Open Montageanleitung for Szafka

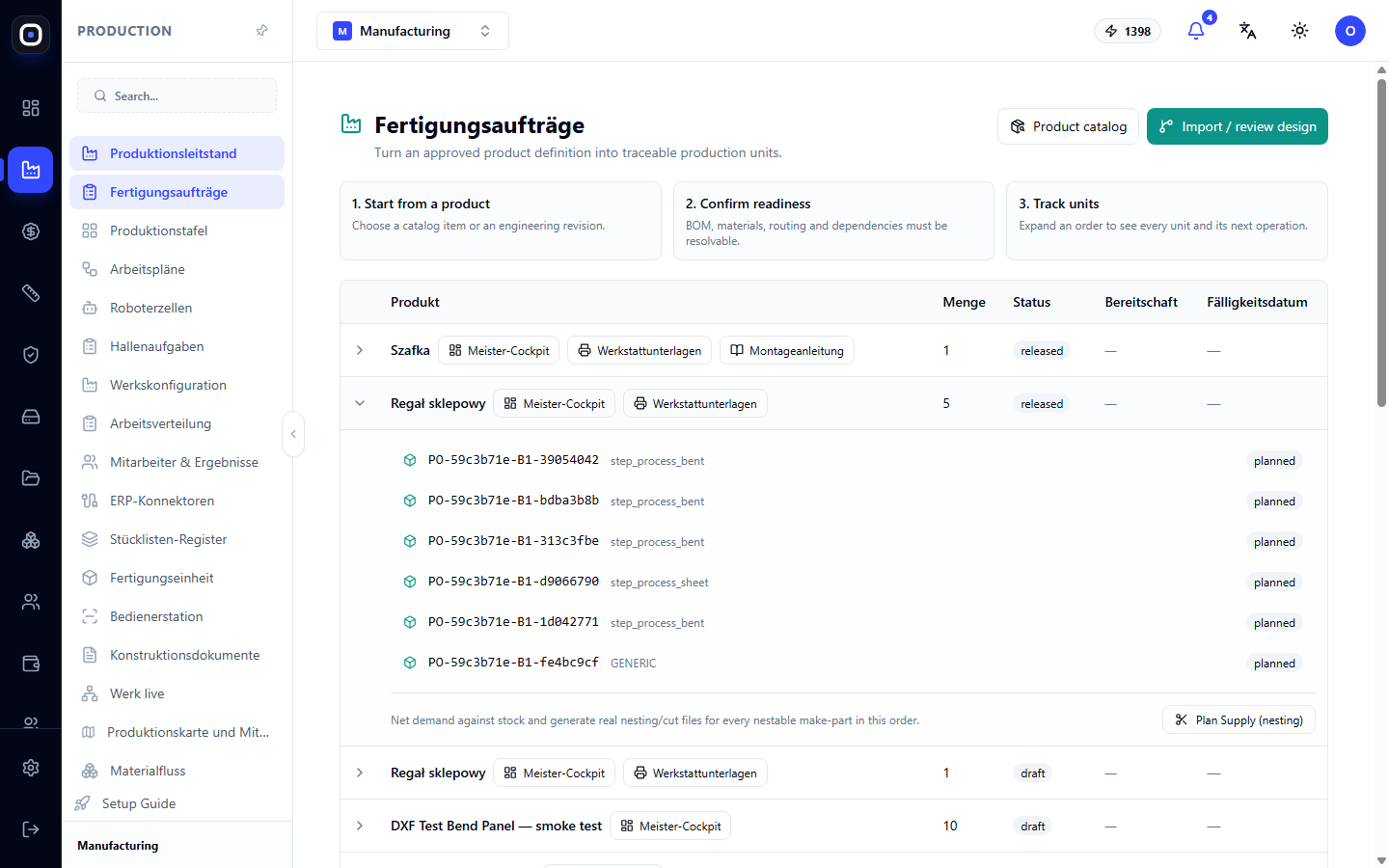coord(787,350)
